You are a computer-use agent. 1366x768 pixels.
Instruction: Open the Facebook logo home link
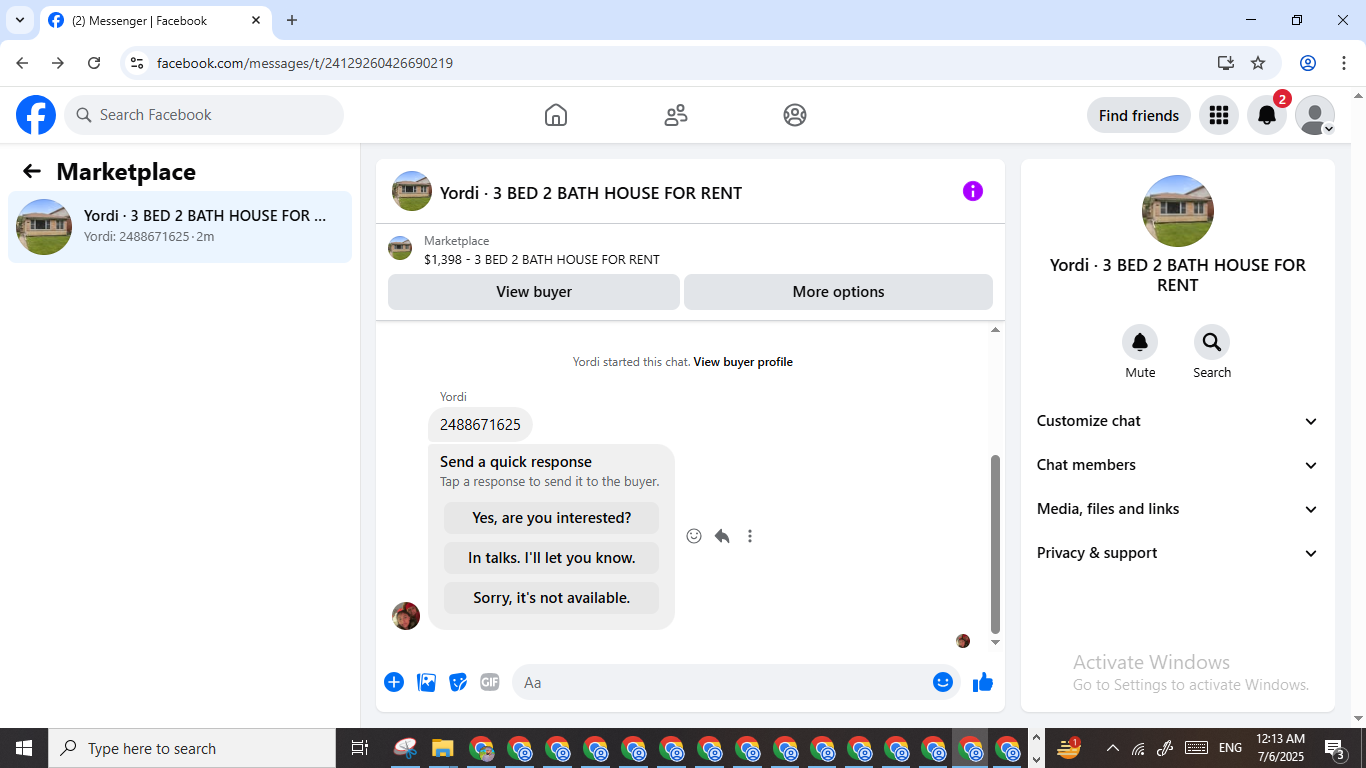point(36,115)
